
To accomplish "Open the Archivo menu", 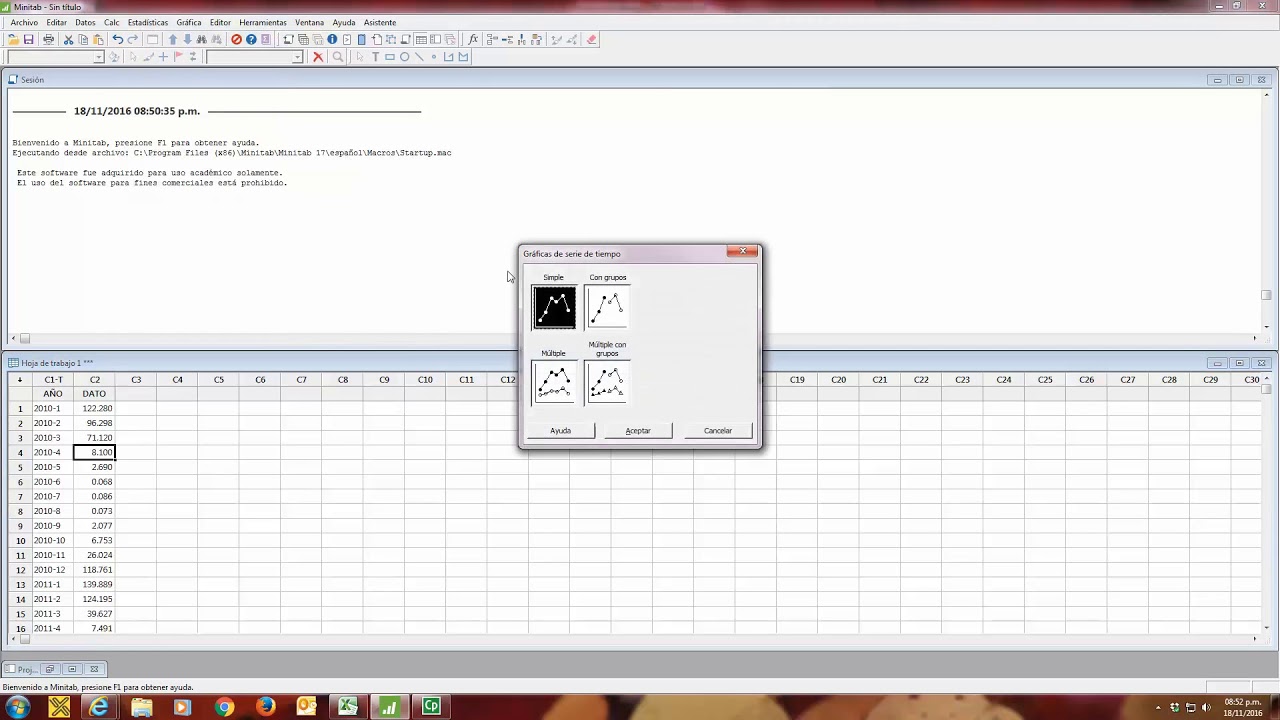I will (24, 22).
